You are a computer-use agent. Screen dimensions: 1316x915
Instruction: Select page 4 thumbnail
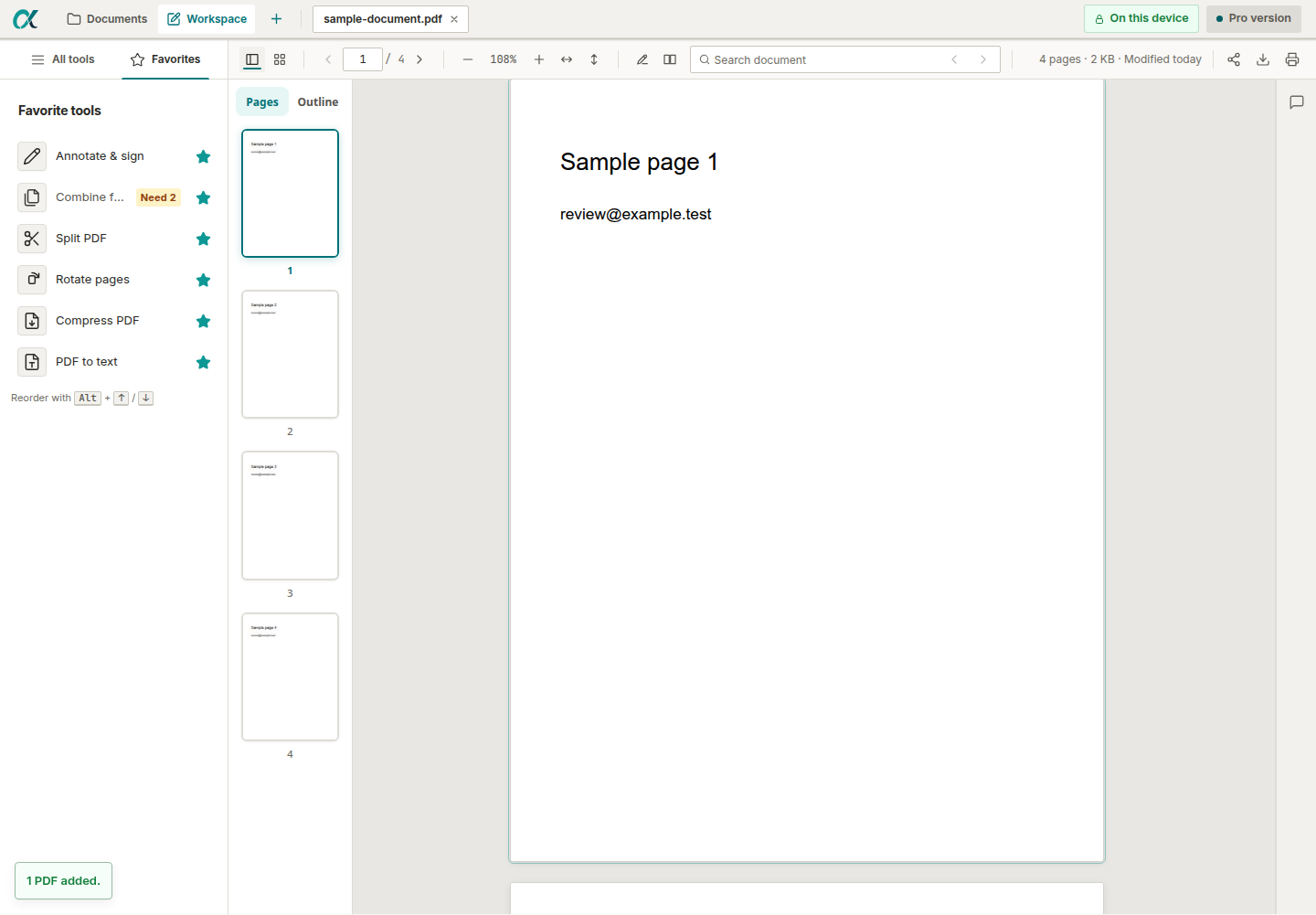(x=290, y=676)
